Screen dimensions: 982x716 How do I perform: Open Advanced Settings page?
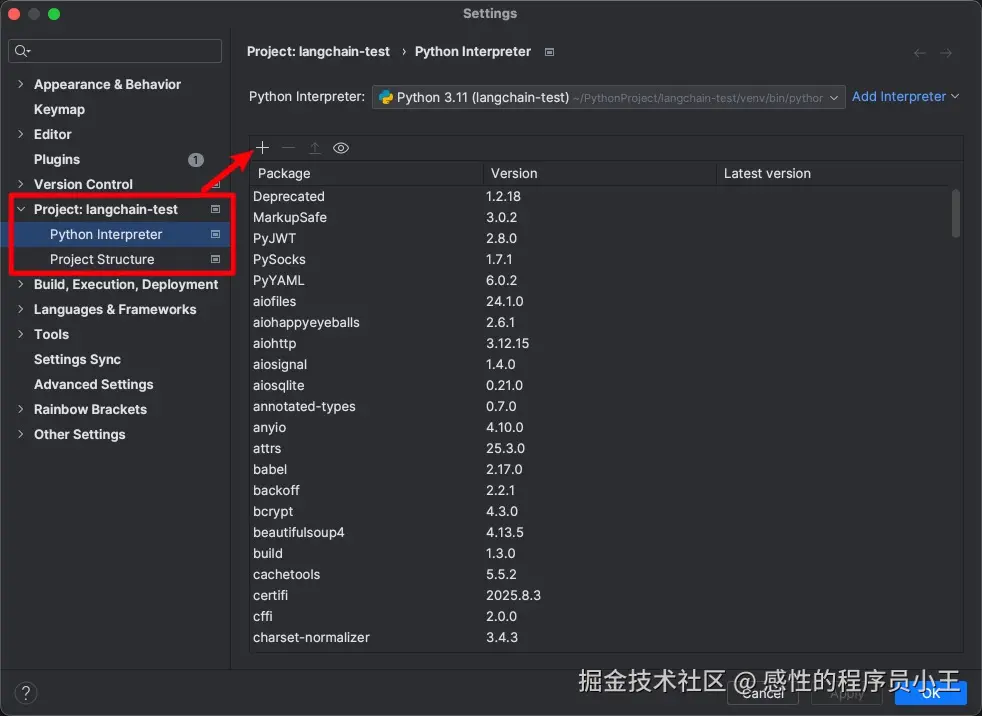[x=93, y=385]
